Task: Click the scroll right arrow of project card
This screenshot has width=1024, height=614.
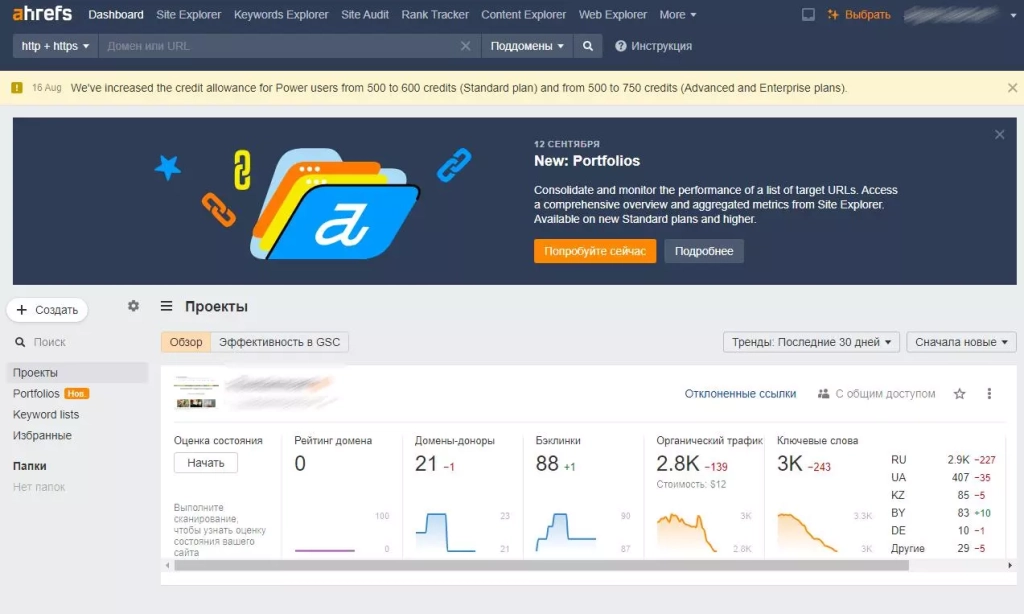Action: [1010, 566]
